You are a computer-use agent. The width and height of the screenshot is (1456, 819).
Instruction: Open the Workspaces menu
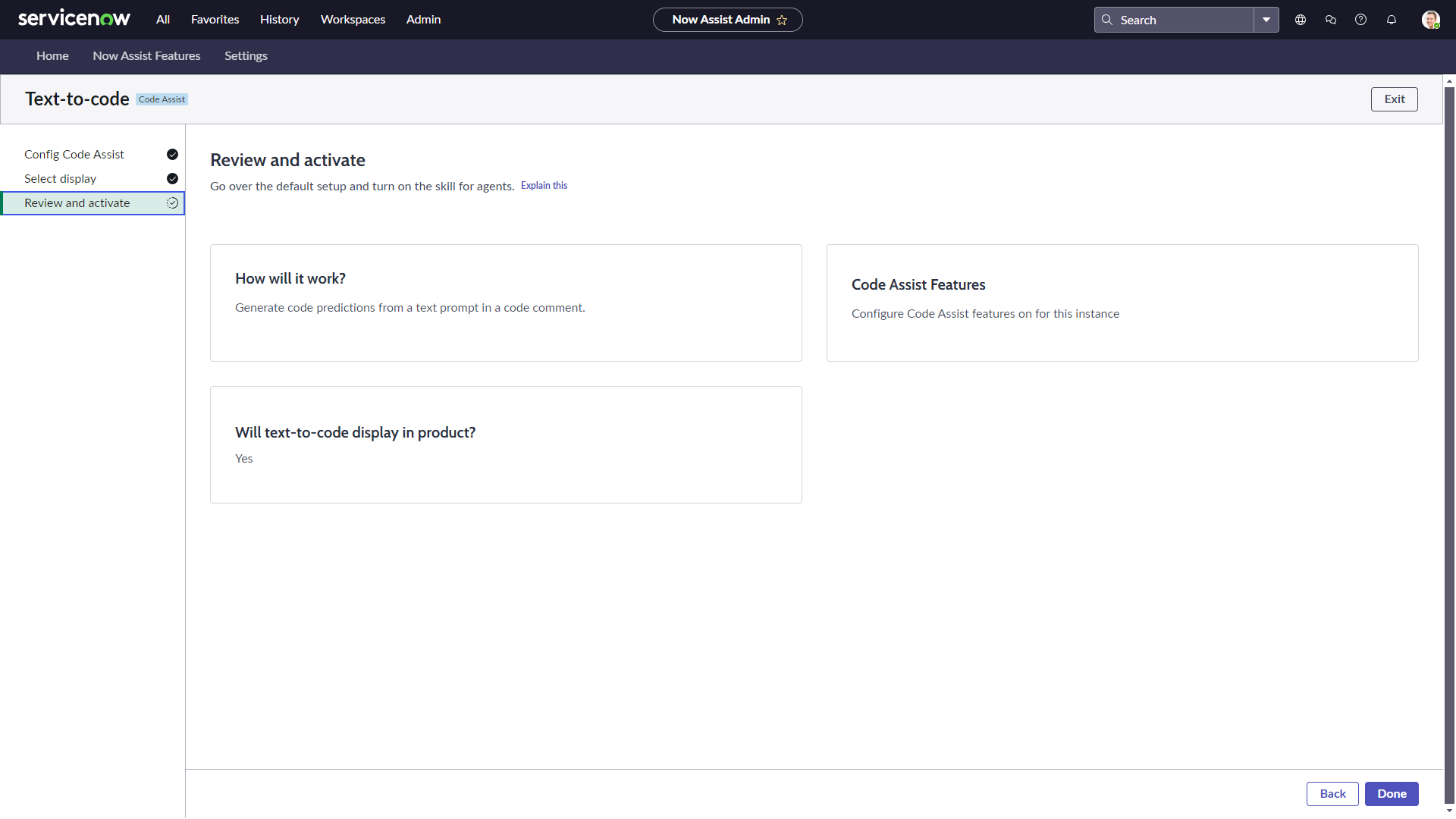pyautogui.click(x=353, y=20)
